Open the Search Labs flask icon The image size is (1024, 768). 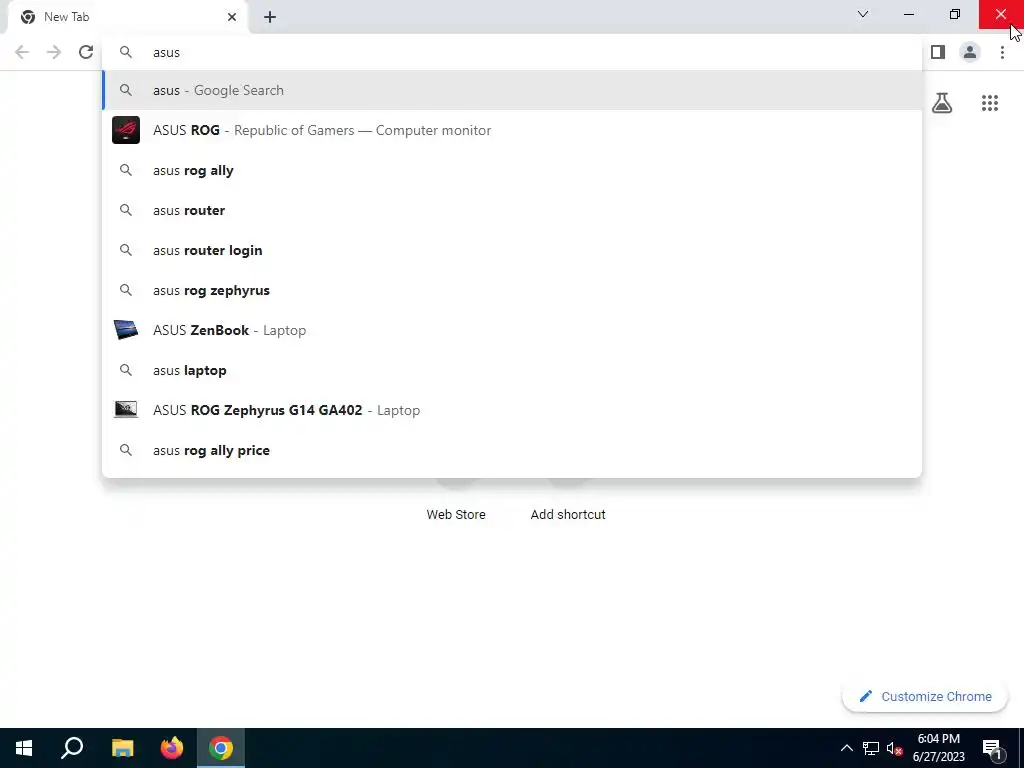tap(942, 103)
